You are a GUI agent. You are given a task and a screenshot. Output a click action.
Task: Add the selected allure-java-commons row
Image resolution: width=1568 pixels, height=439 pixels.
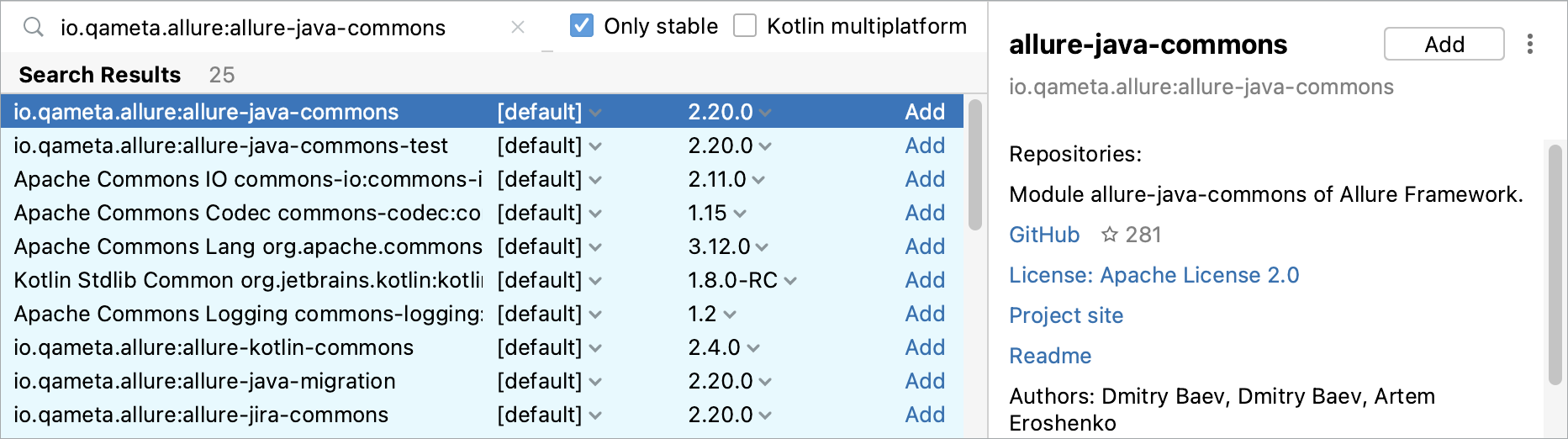point(925,112)
